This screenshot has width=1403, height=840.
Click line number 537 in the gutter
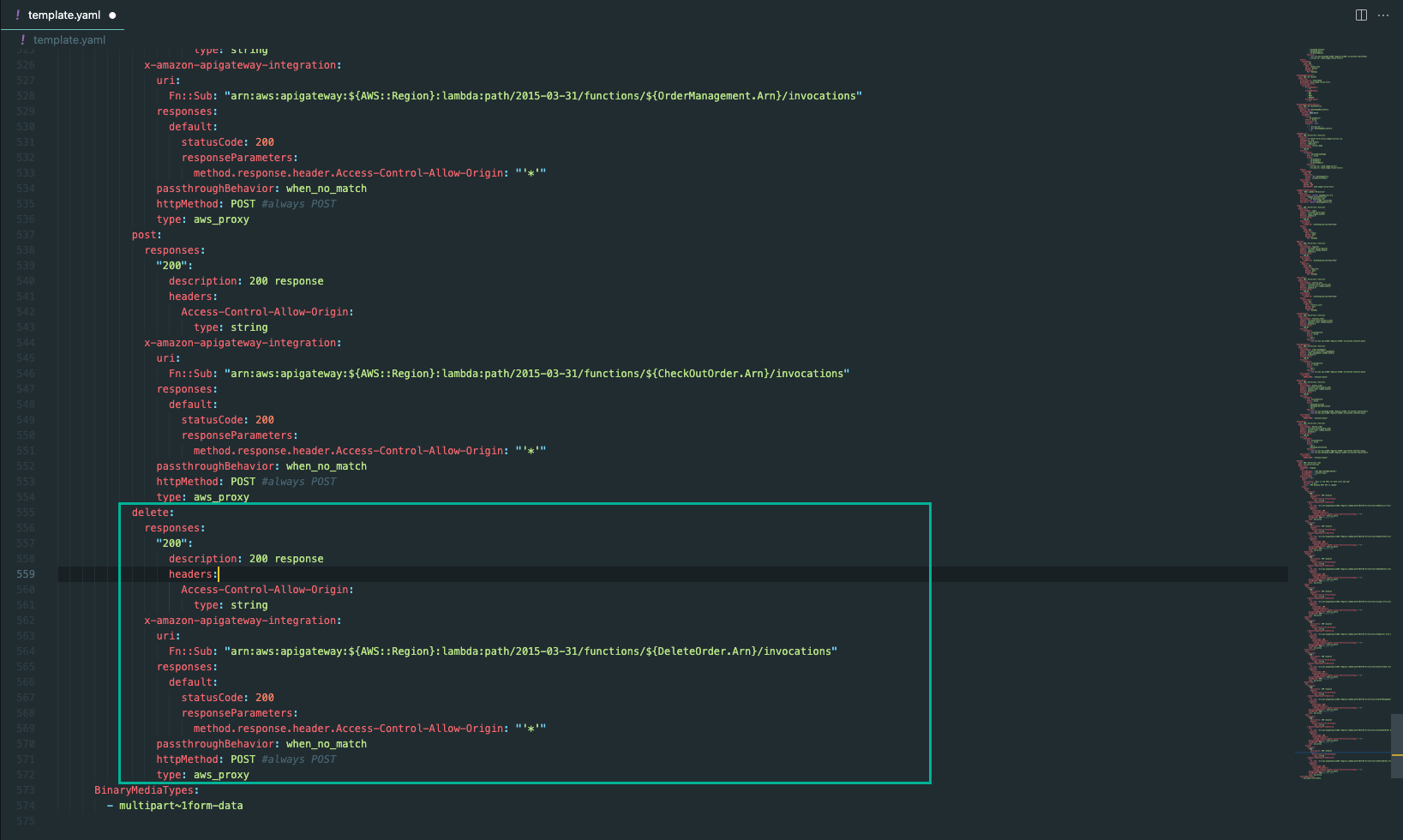pos(26,235)
